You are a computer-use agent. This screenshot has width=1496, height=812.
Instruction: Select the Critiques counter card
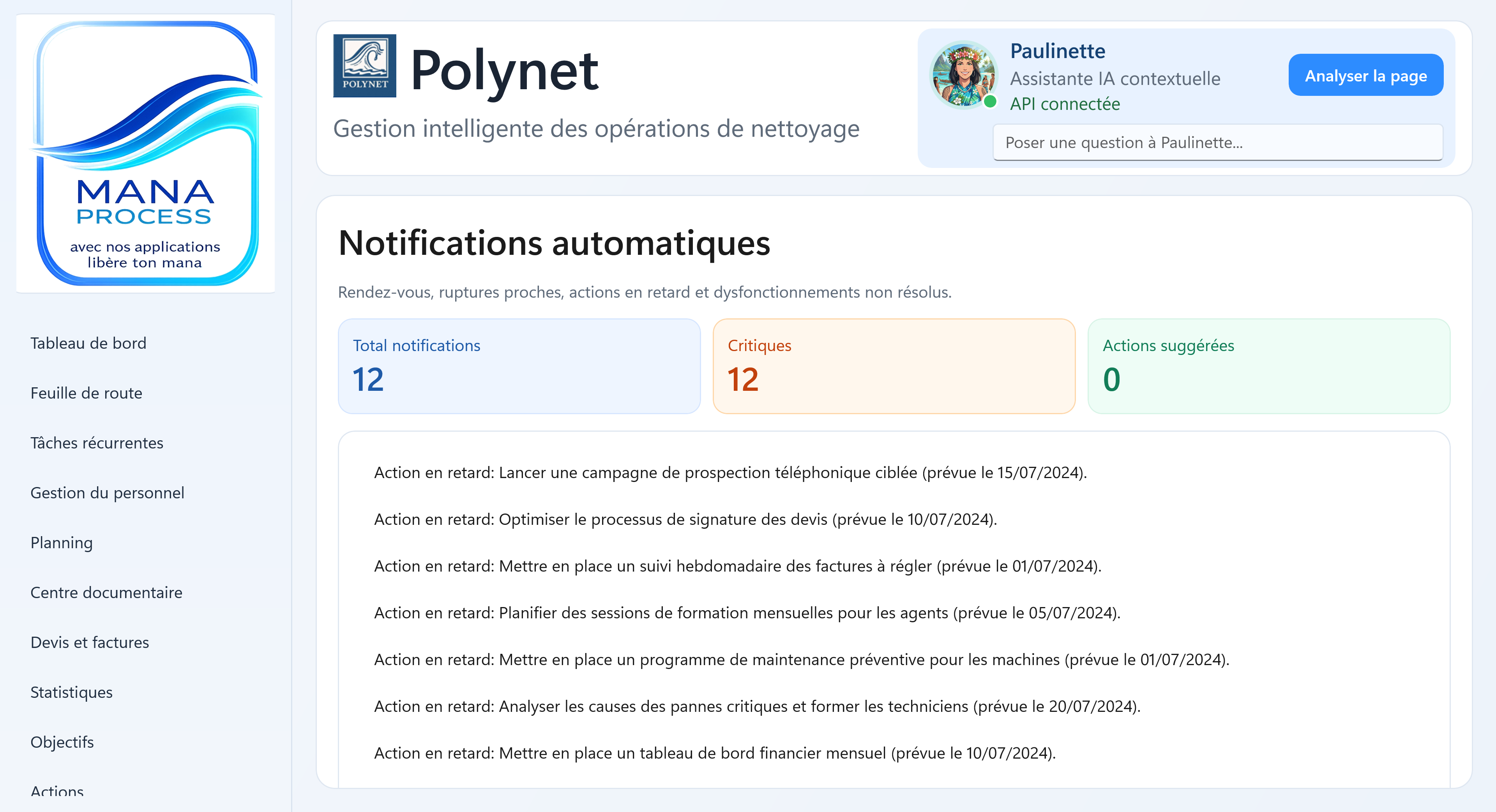(894, 366)
